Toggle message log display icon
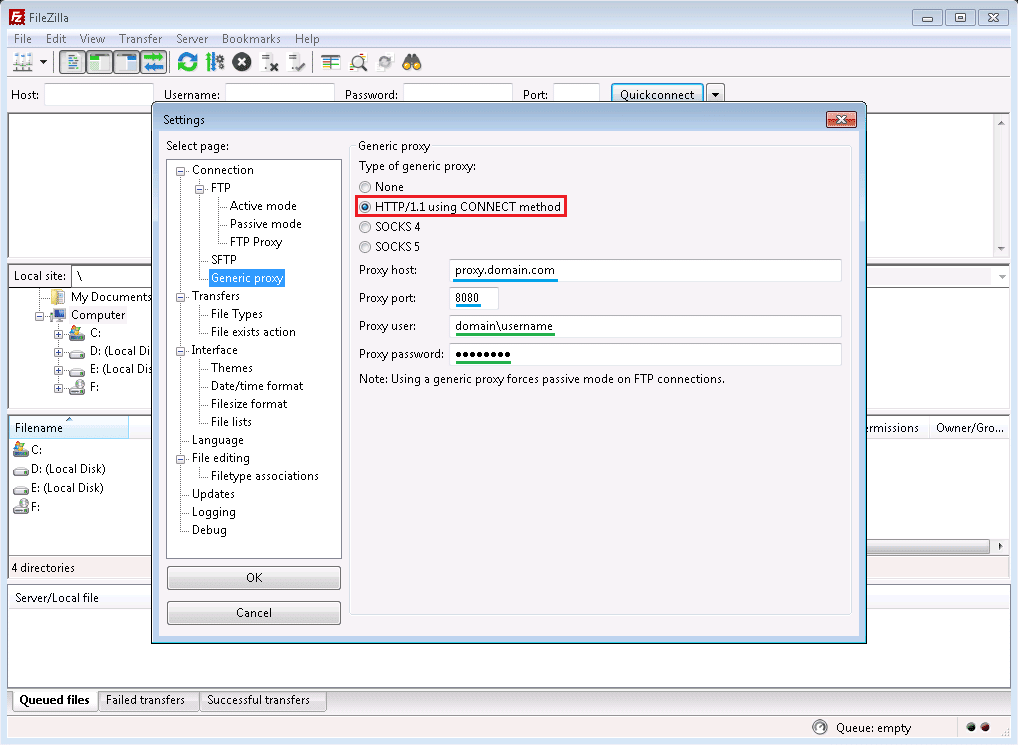Image resolution: width=1018 pixels, height=745 pixels. click(72, 62)
